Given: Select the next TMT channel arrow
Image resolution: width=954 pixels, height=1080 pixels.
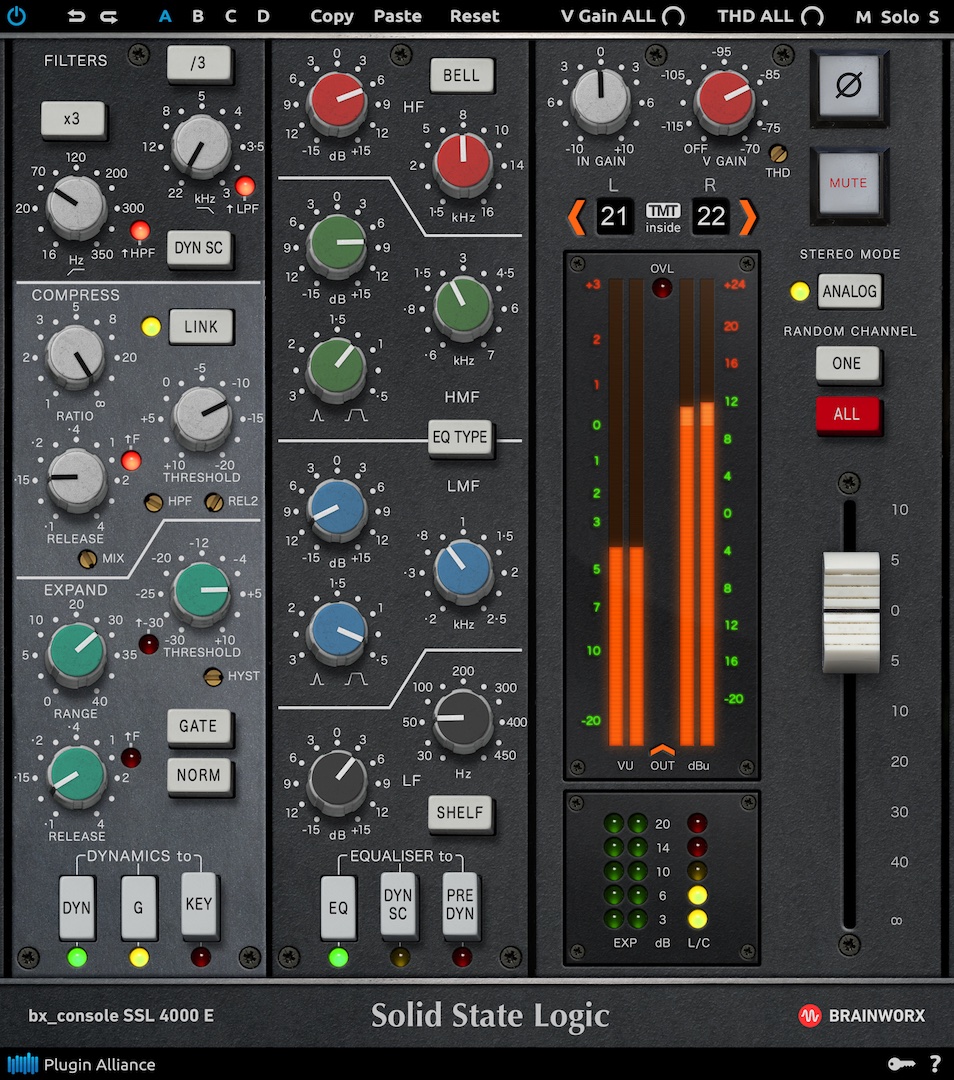Looking at the screenshot, I should pyautogui.click(x=748, y=217).
